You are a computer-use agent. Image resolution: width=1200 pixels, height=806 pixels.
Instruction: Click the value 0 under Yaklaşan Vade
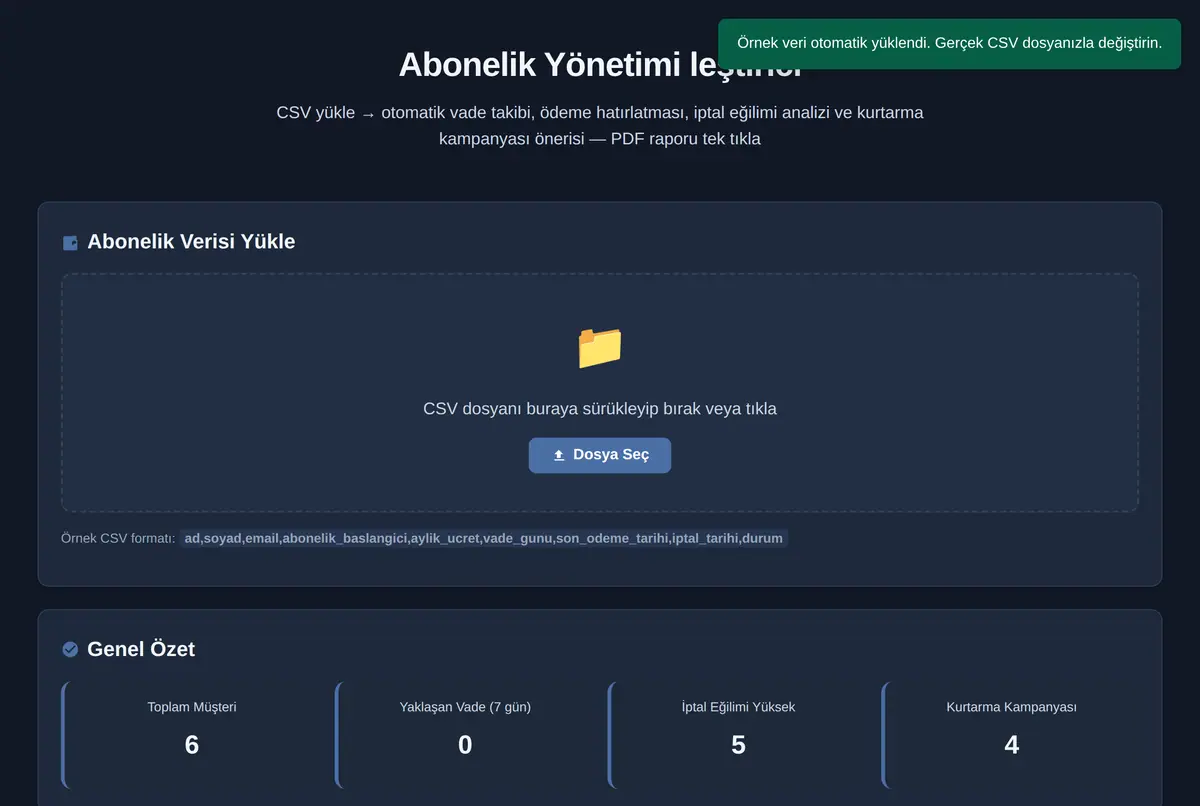tap(465, 745)
